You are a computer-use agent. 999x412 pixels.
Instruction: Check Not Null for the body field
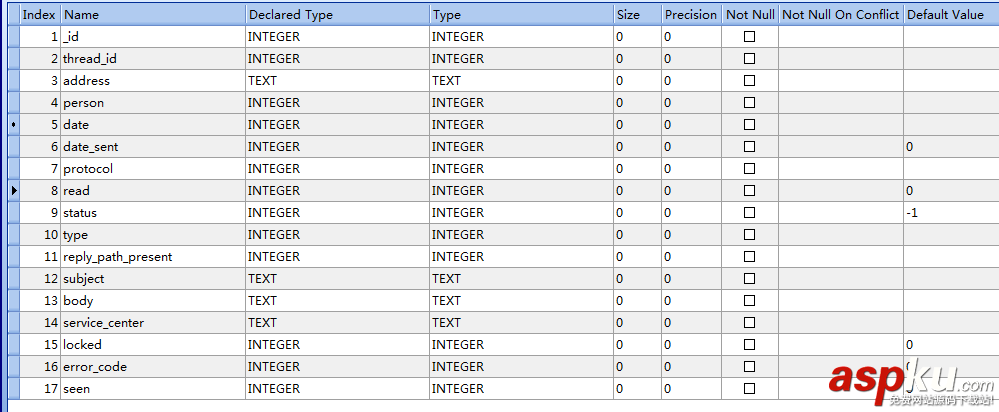[x=749, y=301]
